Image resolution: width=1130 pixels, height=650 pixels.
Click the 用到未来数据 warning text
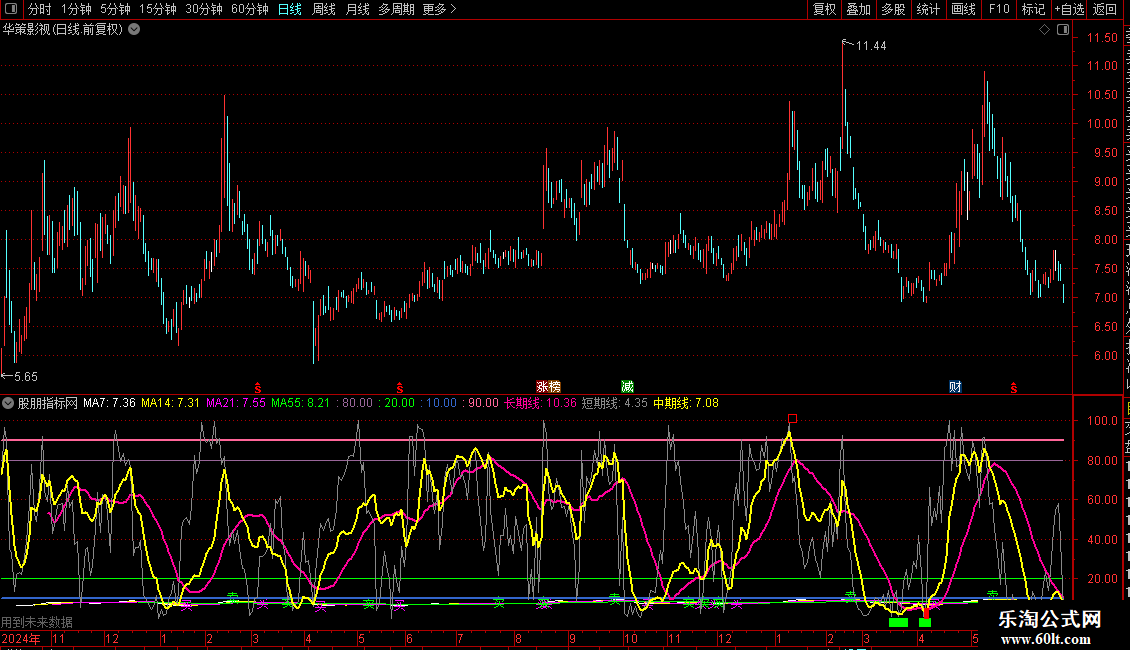(x=36, y=622)
